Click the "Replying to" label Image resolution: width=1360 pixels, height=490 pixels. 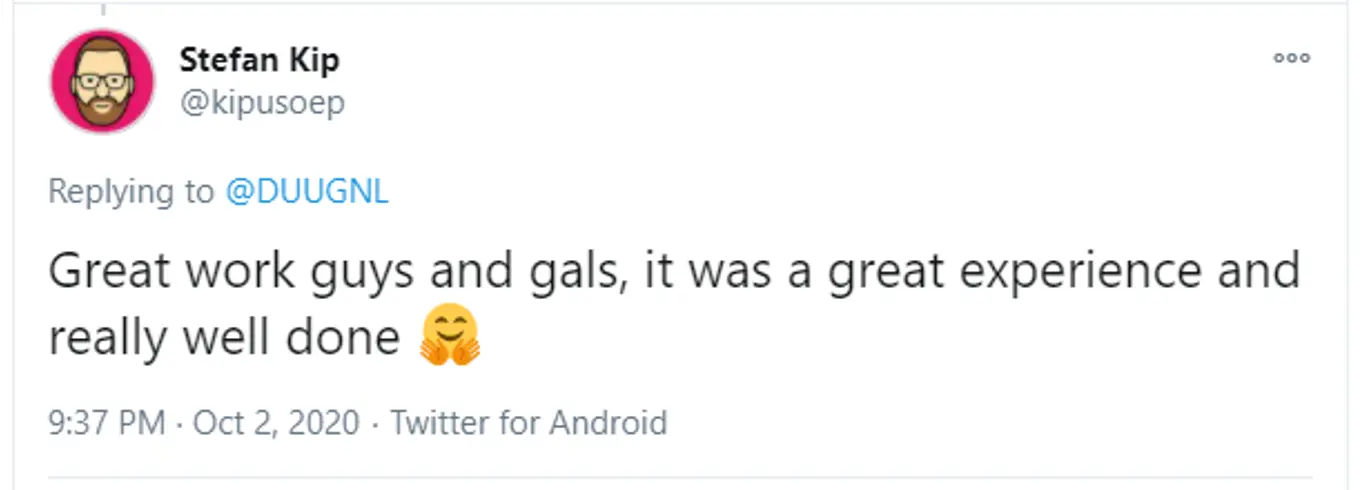point(130,191)
